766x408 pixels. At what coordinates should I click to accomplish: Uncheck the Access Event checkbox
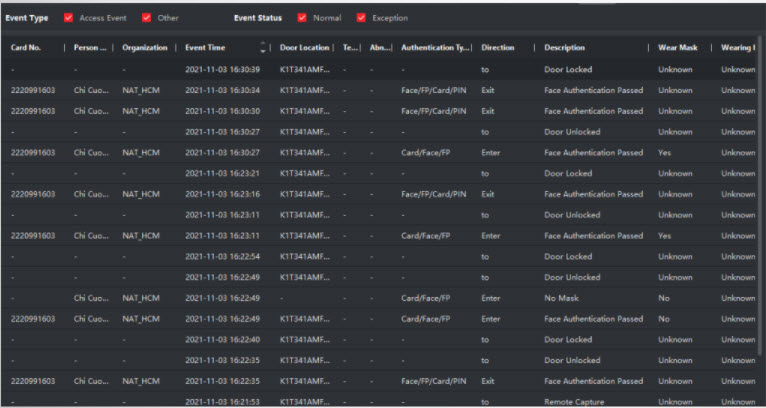[x=69, y=18]
